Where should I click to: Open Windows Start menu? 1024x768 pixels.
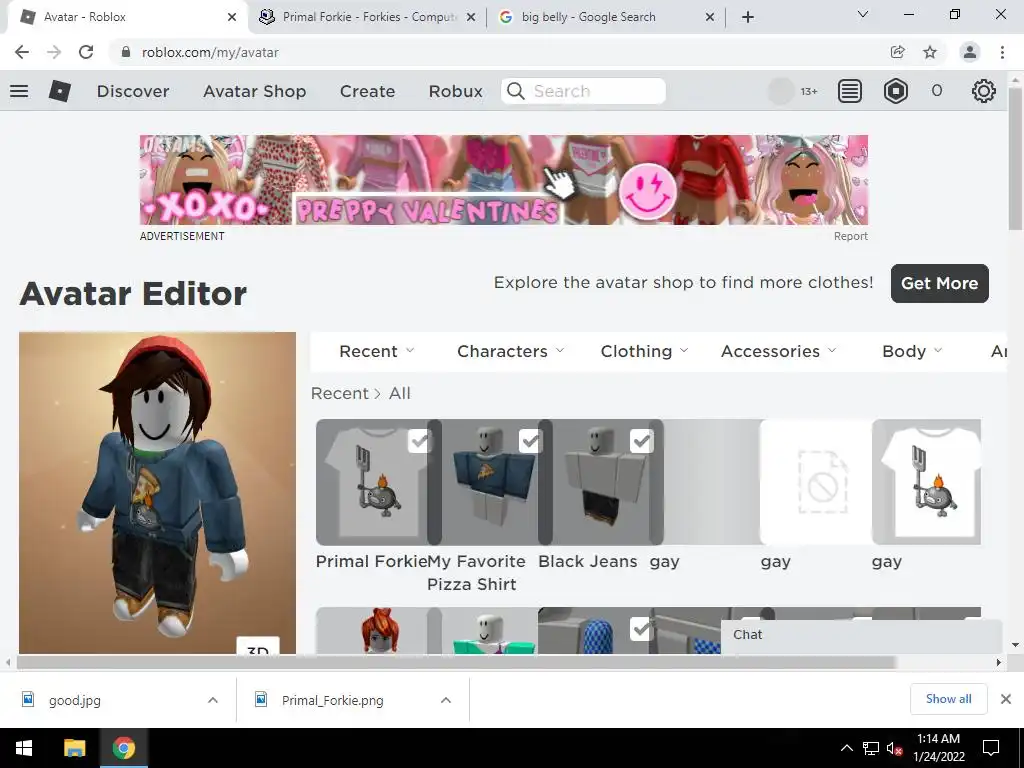click(24, 748)
